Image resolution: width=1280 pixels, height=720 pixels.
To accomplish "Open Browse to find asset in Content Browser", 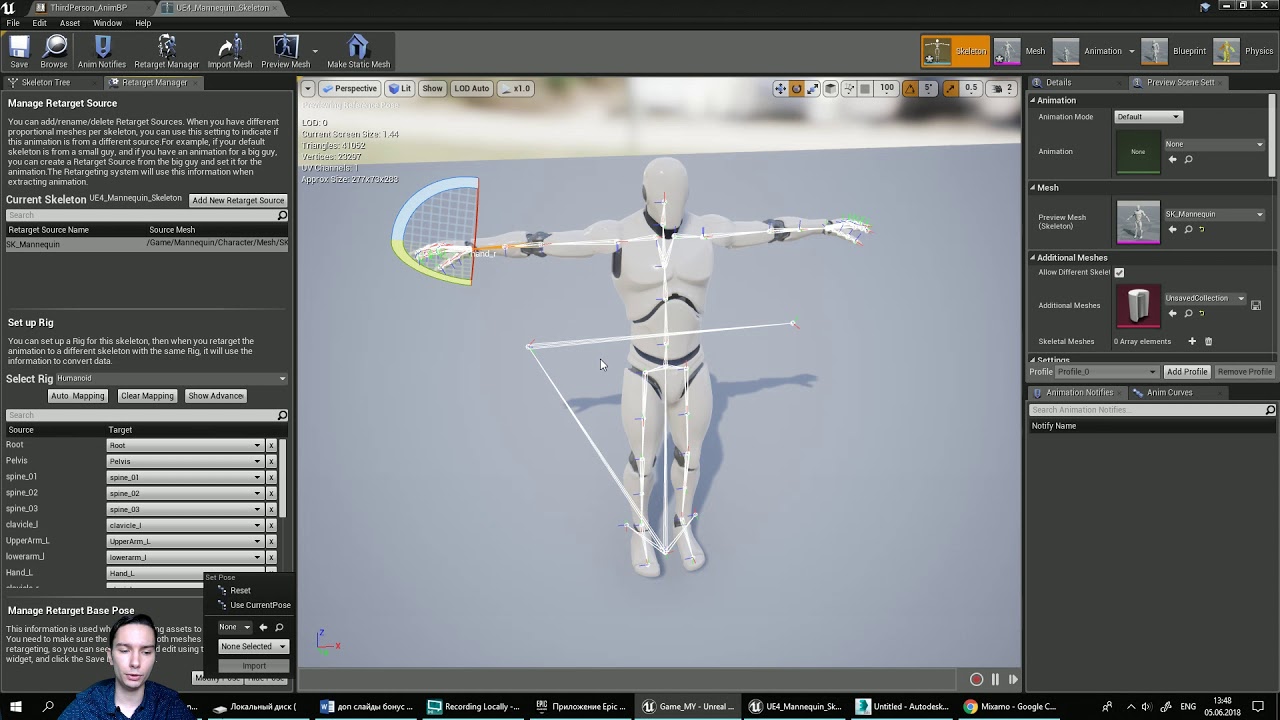I will [x=54, y=52].
